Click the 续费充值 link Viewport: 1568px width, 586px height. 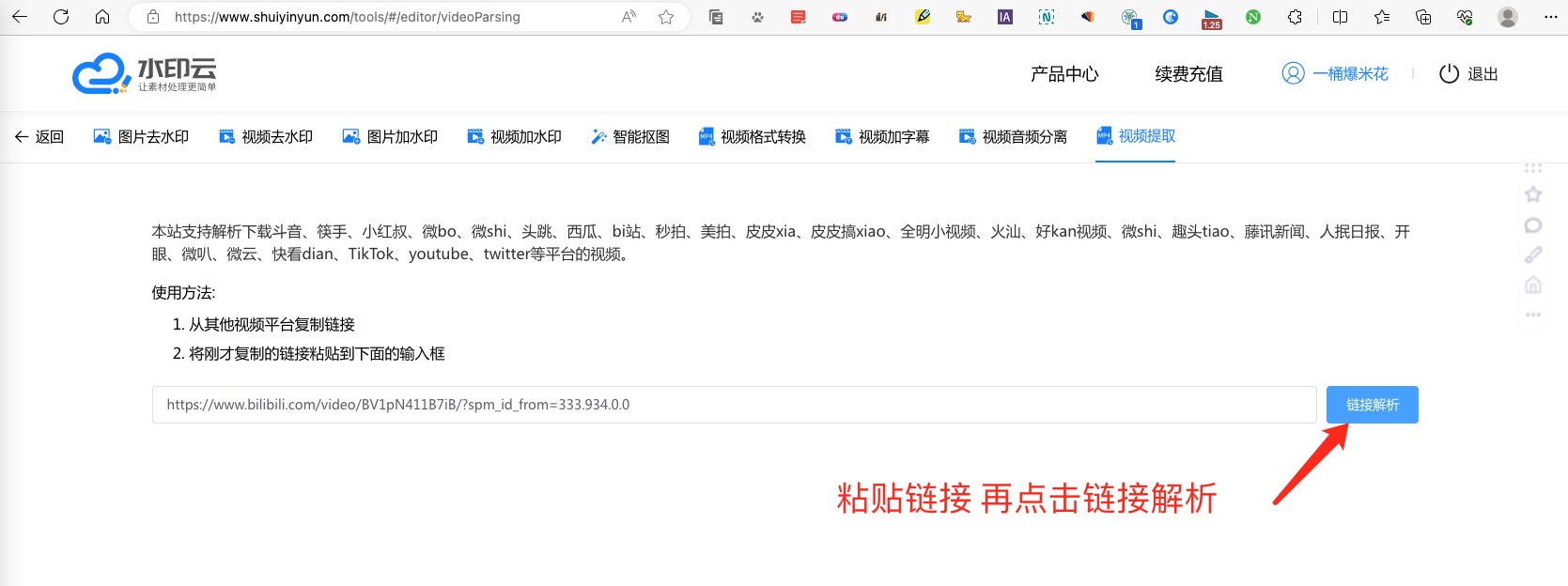coord(1188,74)
